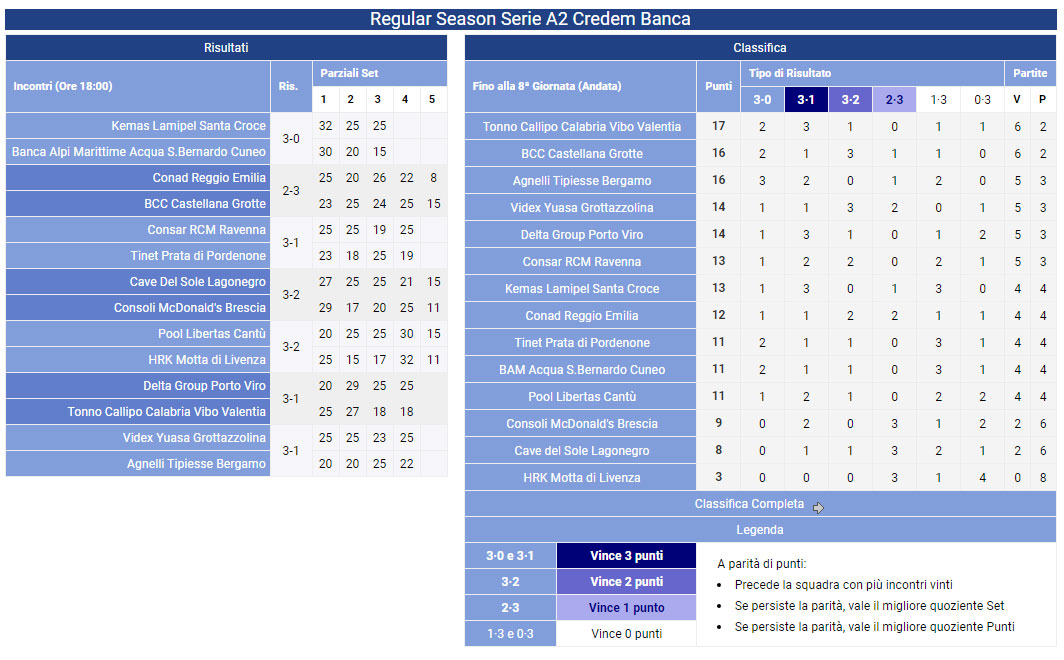Click the Partite column header
The image size is (1064, 660).
[x=1030, y=73]
